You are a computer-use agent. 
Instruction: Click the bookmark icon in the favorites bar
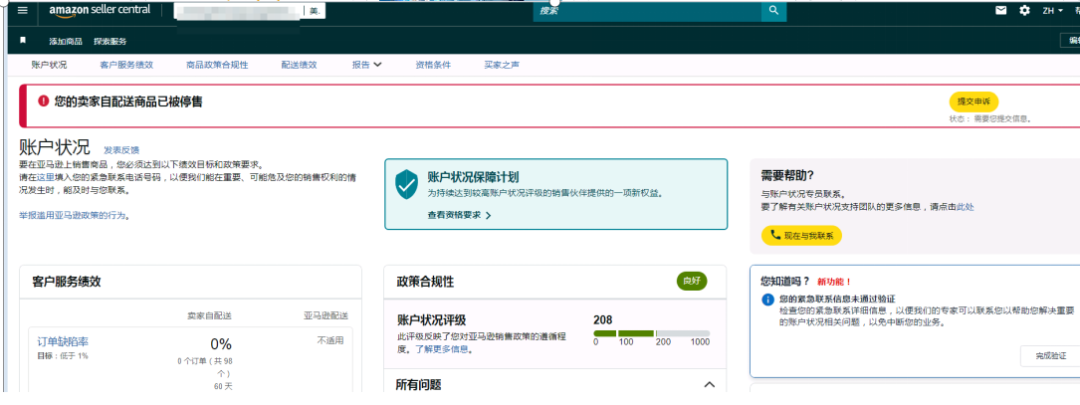[x=23, y=41]
